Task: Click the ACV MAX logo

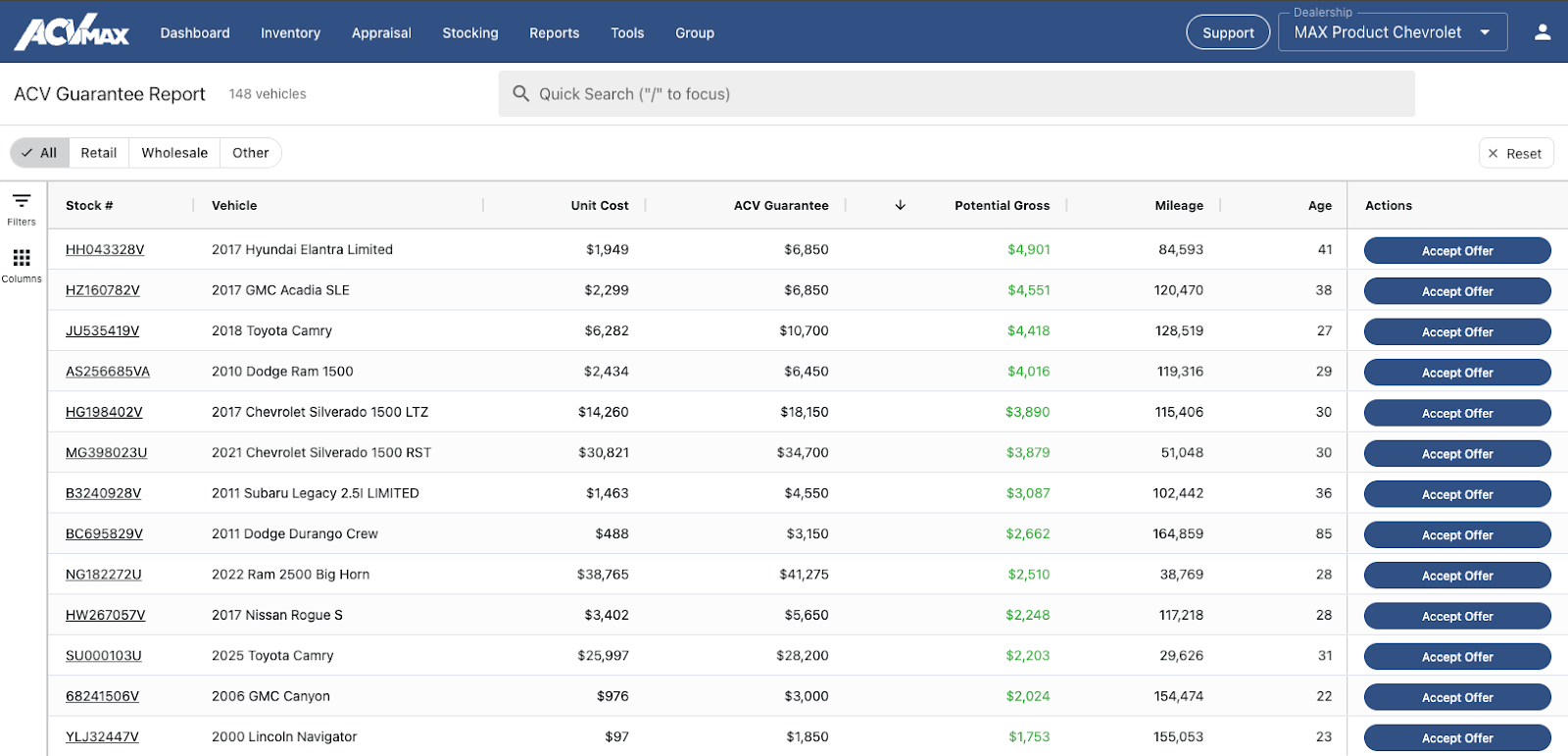Action: (x=72, y=32)
